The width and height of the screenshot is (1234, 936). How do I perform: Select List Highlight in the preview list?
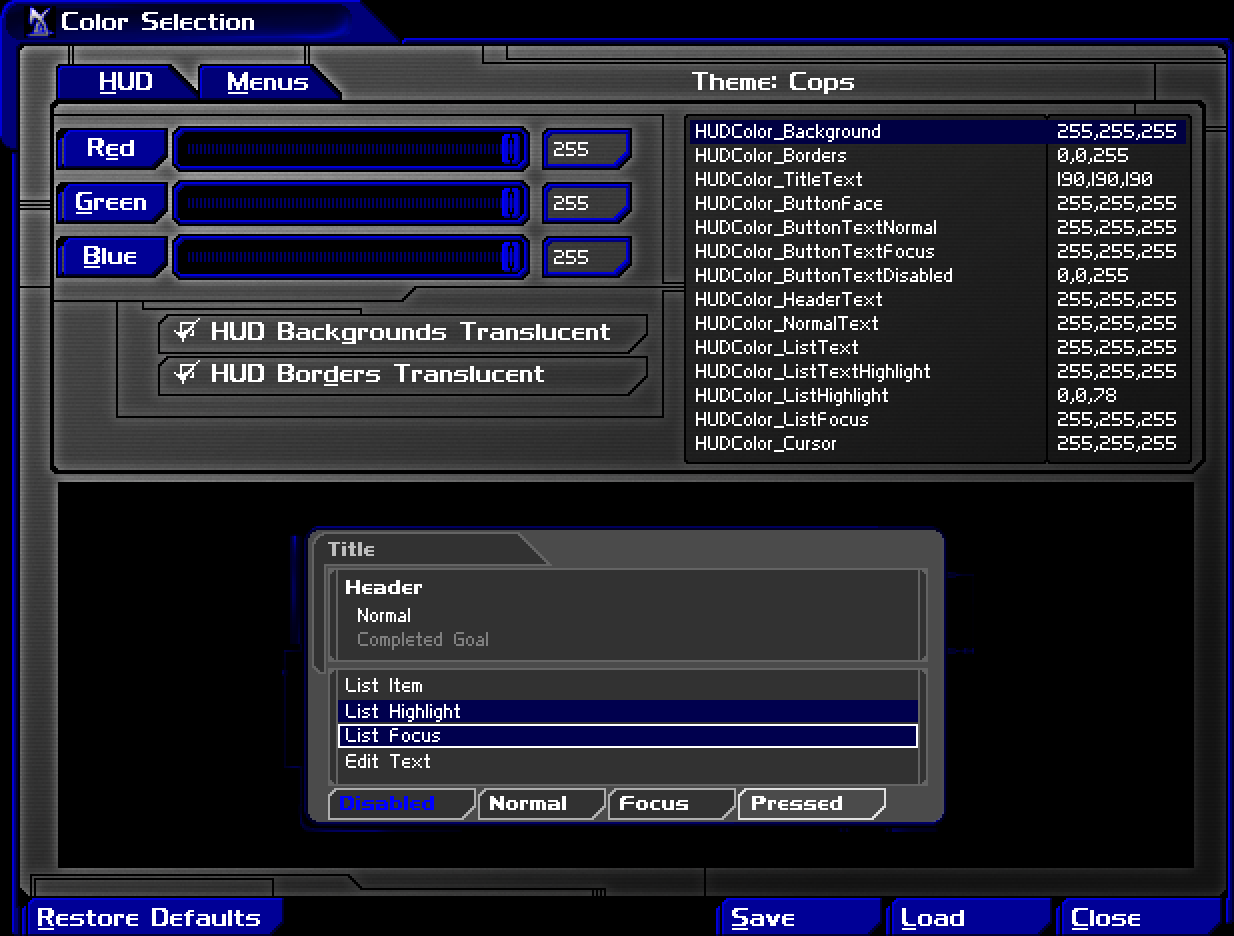pyautogui.click(x=628, y=711)
